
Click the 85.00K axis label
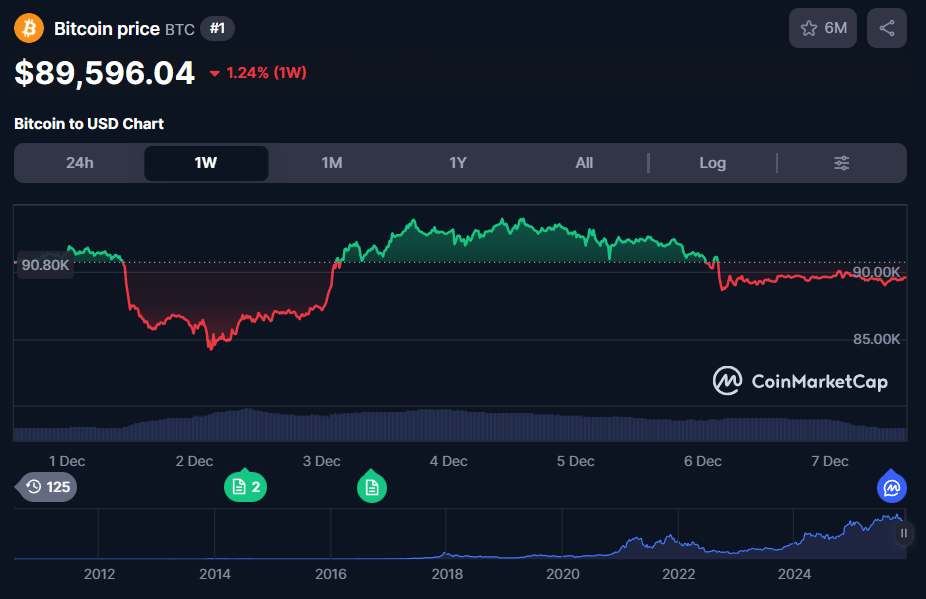876,339
